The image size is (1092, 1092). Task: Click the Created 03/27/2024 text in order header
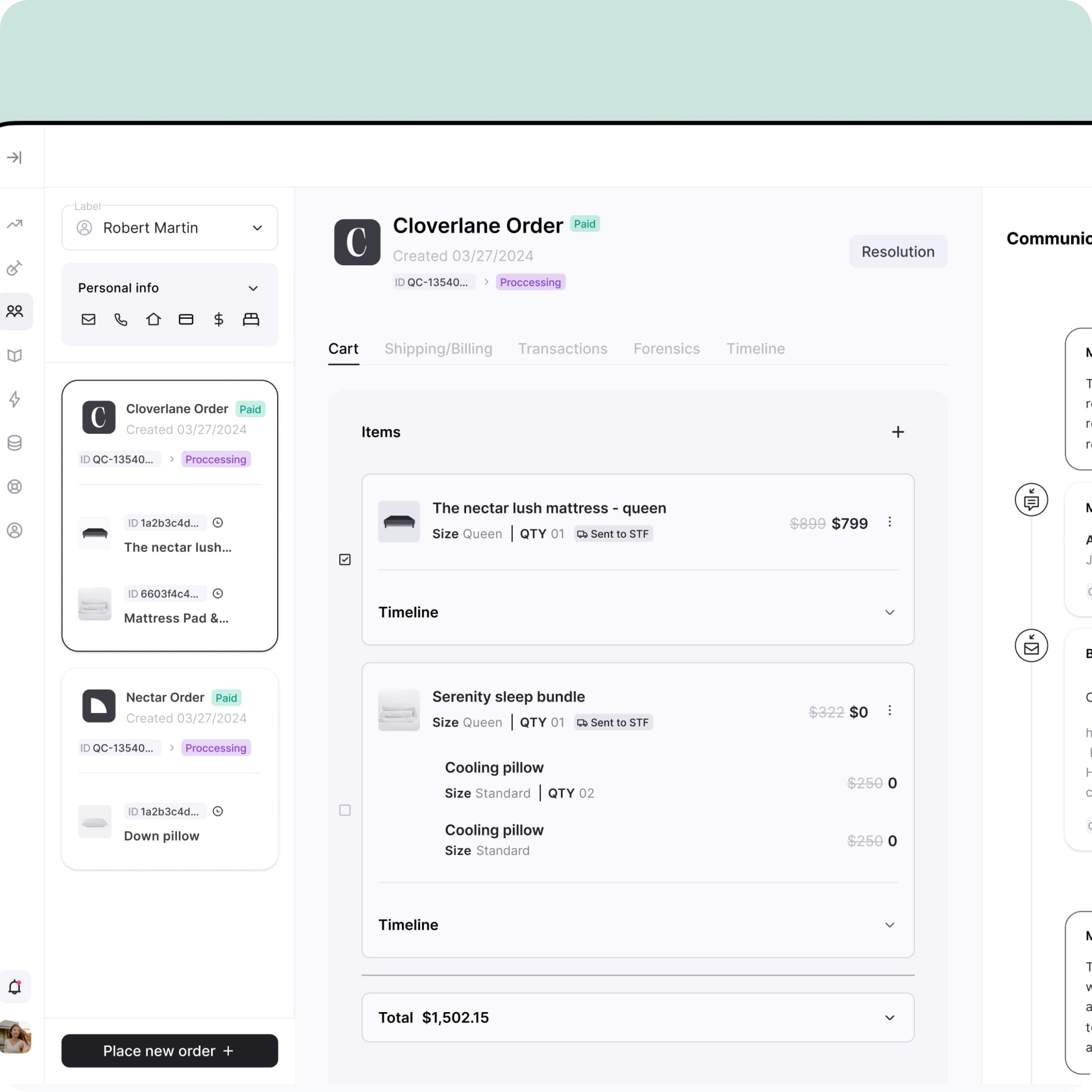click(x=463, y=256)
